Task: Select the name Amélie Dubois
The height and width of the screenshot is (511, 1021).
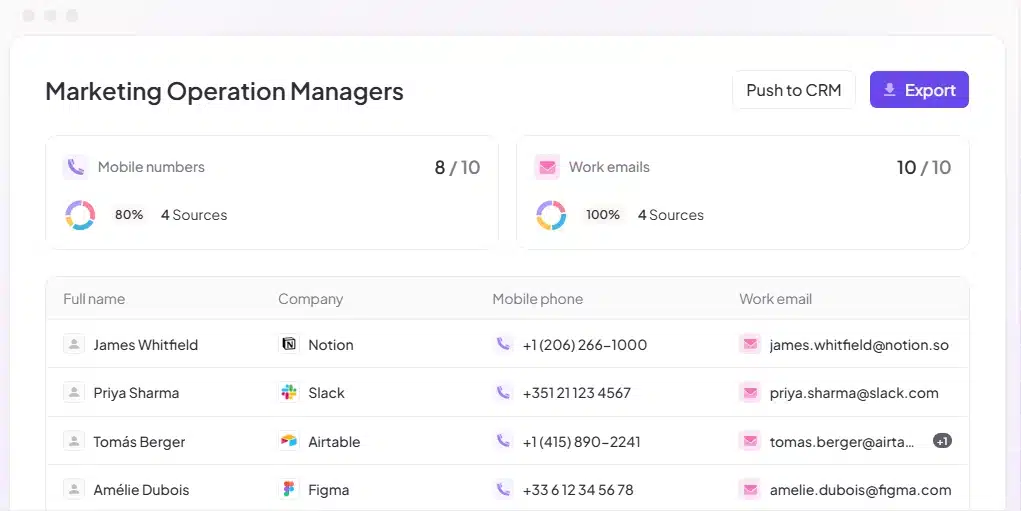Action: tap(141, 490)
